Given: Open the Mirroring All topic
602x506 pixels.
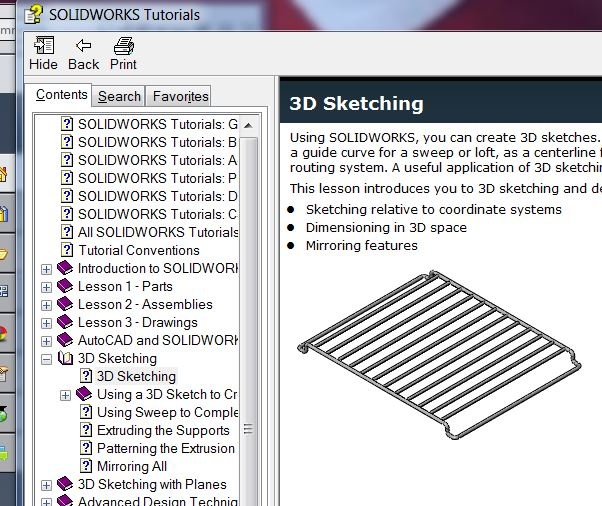Looking at the screenshot, I should click(x=132, y=466).
